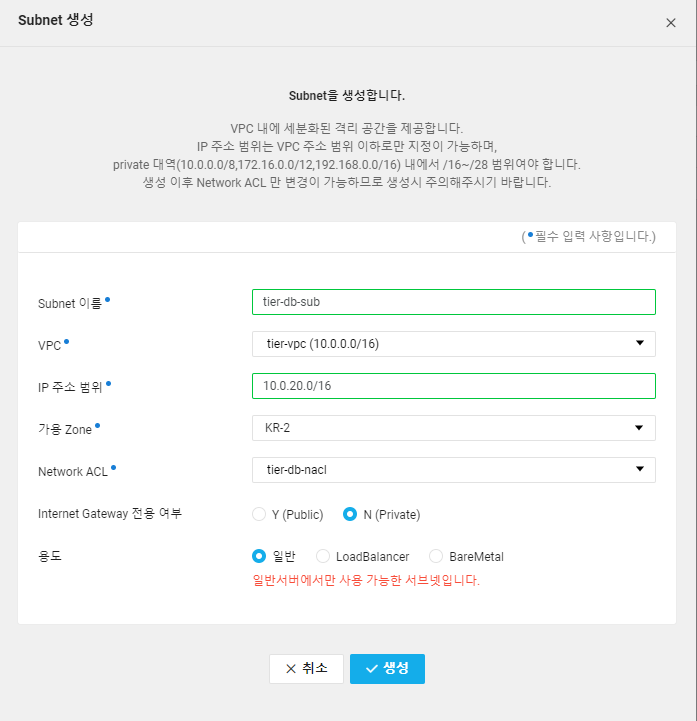Click the Subnet 이름 input field
697x721 pixels.
pos(454,302)
